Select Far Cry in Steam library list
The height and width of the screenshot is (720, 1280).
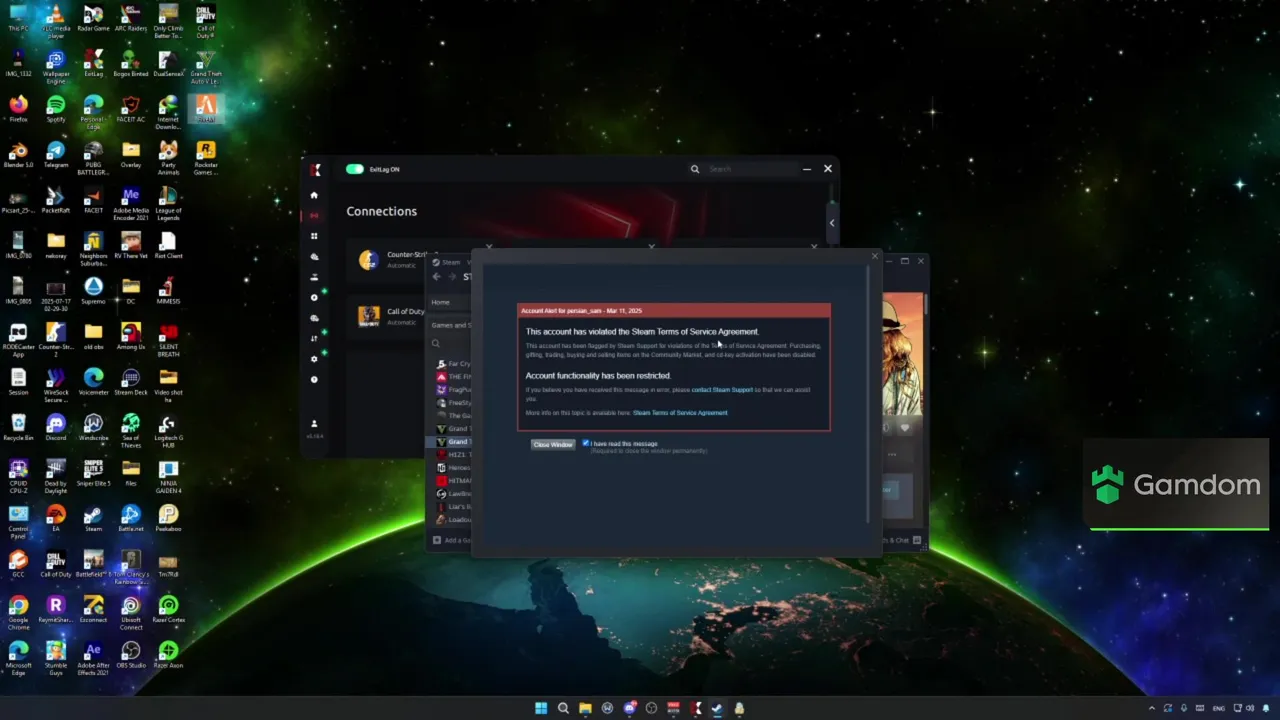coord(454,364)
